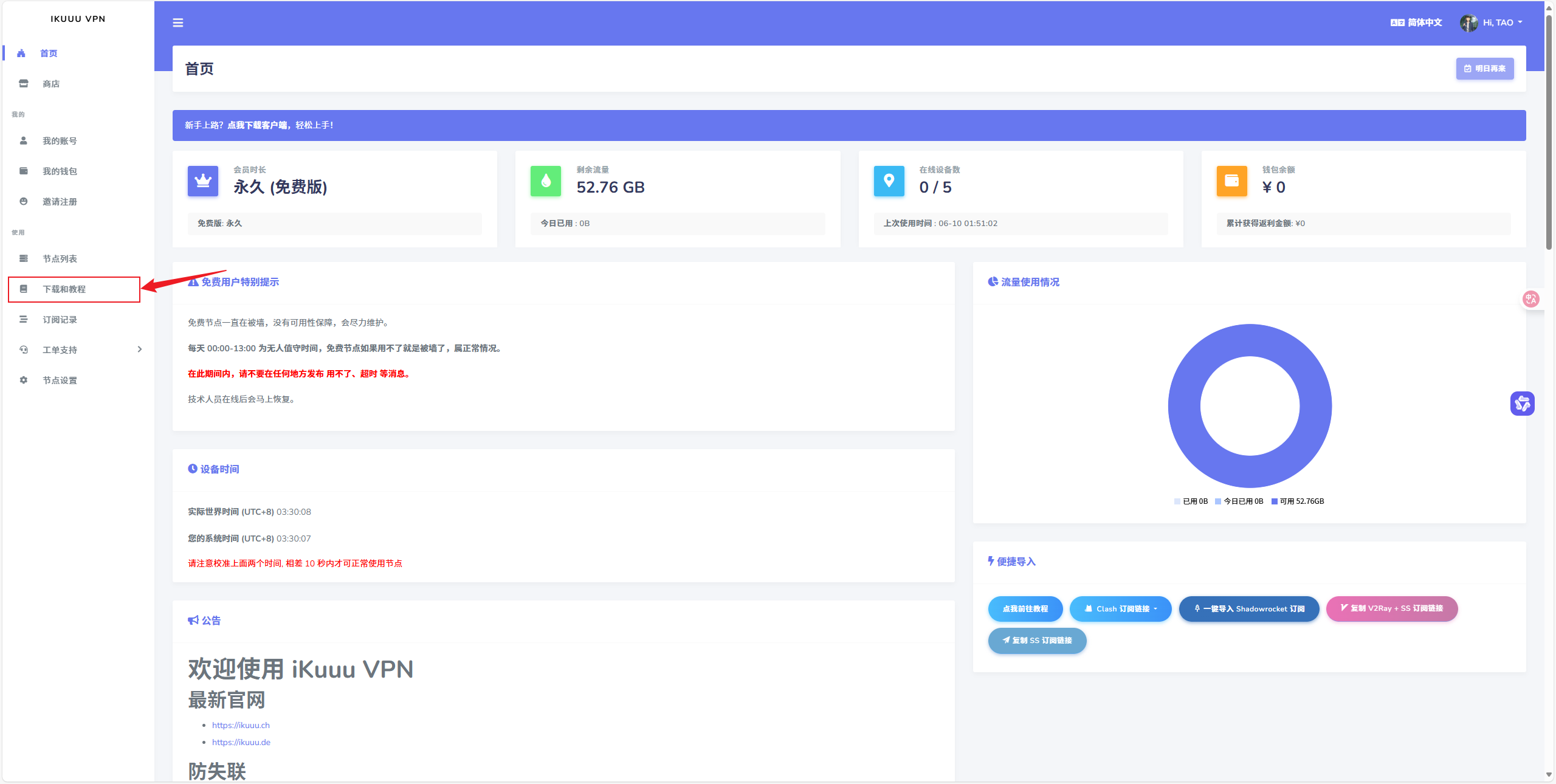This screenshot has width=1556, height=784.
Task: Open the https://ikuuu.ch link
Action: pyautogui.click(x=241, y=725)
